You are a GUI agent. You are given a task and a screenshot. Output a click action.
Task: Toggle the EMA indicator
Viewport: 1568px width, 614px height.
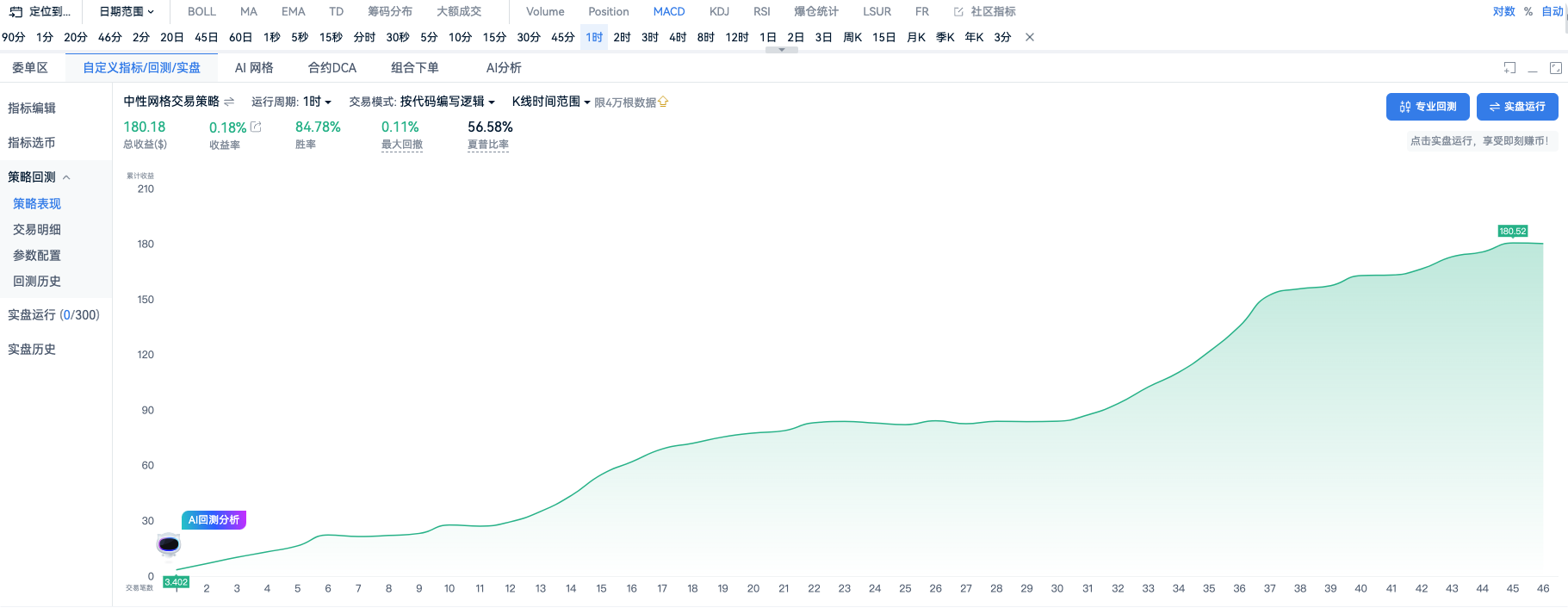click(294, 12)
